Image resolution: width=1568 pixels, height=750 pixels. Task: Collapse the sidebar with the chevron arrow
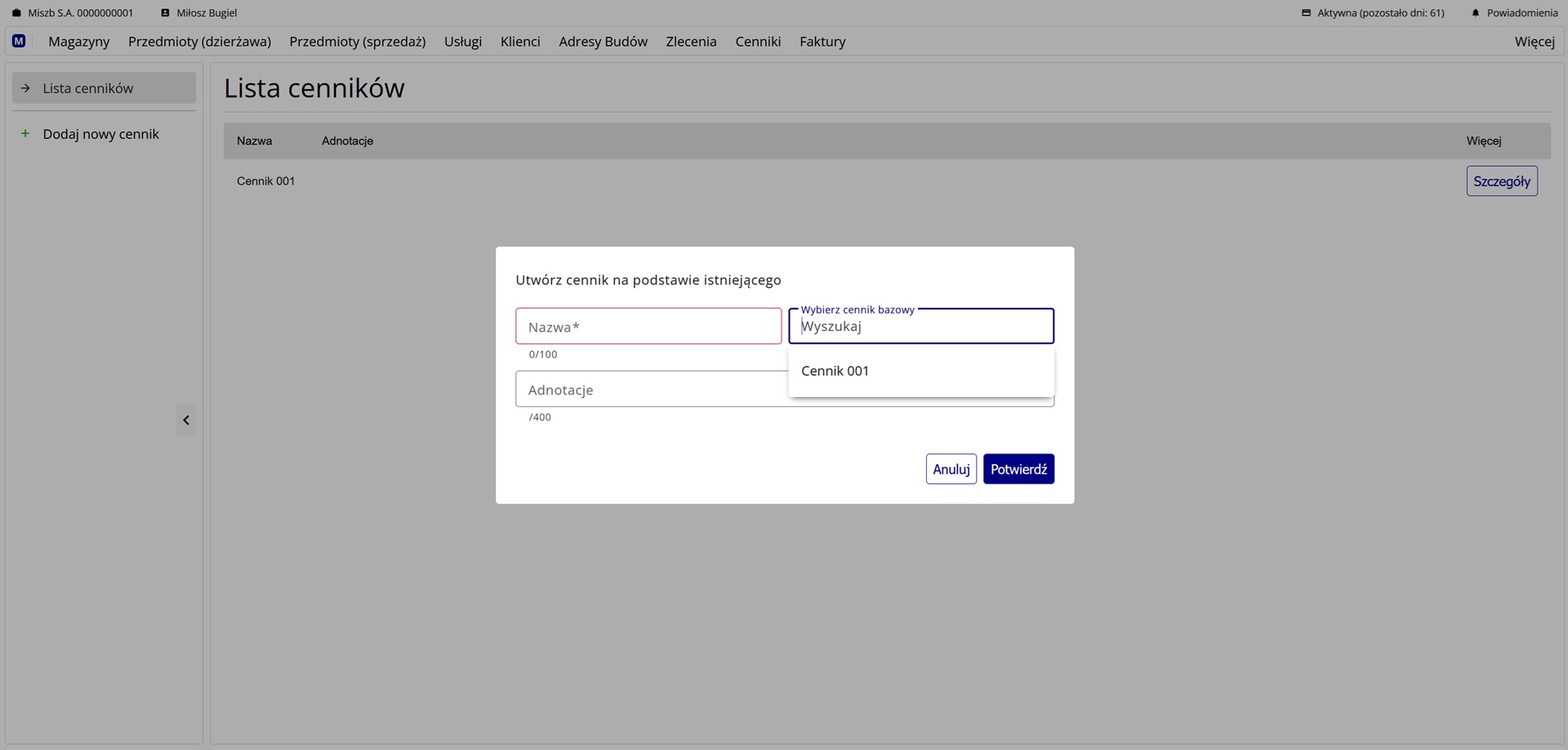pyautogui.click(x=186, y=420)
